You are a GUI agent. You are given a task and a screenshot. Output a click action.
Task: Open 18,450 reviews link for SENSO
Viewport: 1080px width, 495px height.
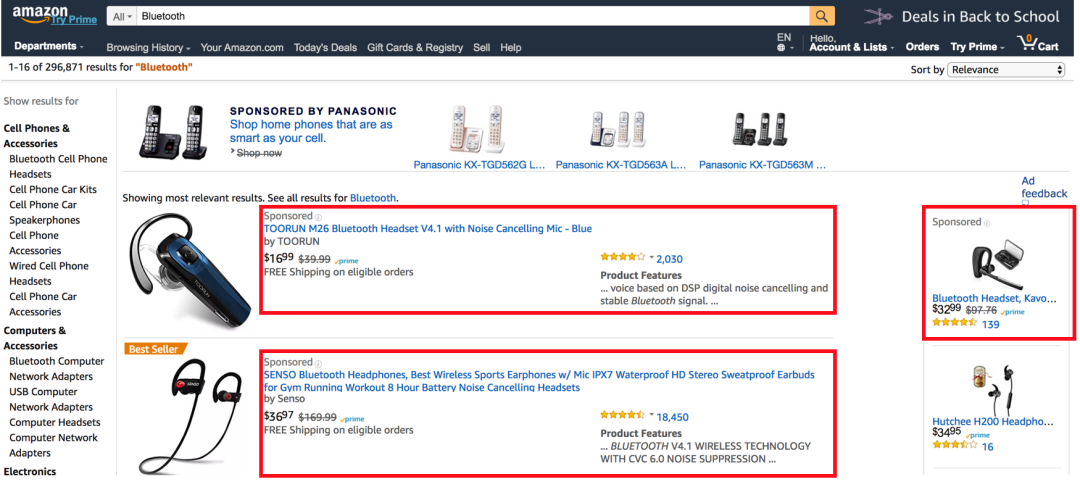click(672, 417)
